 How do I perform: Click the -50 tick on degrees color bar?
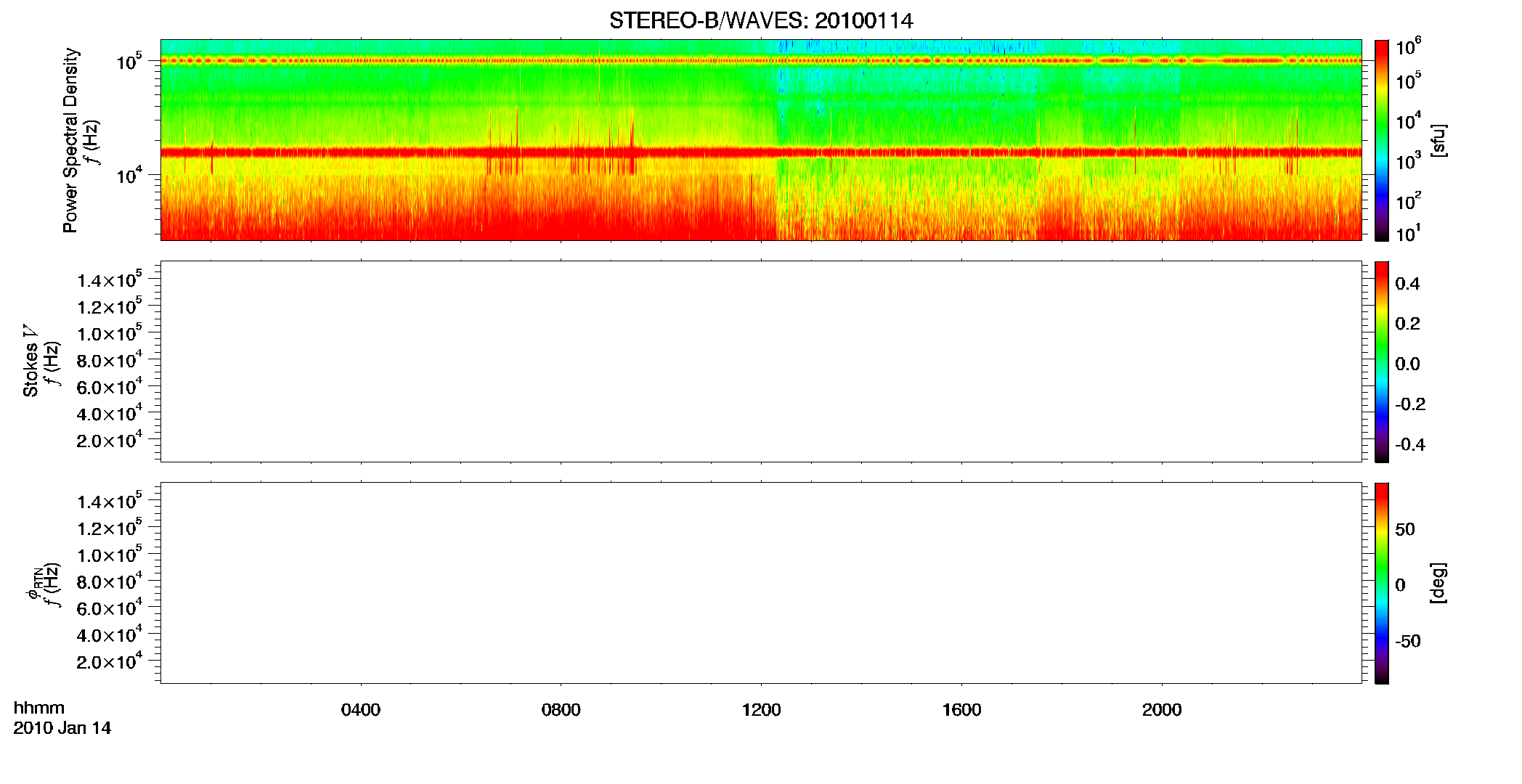click(1407, 641)
